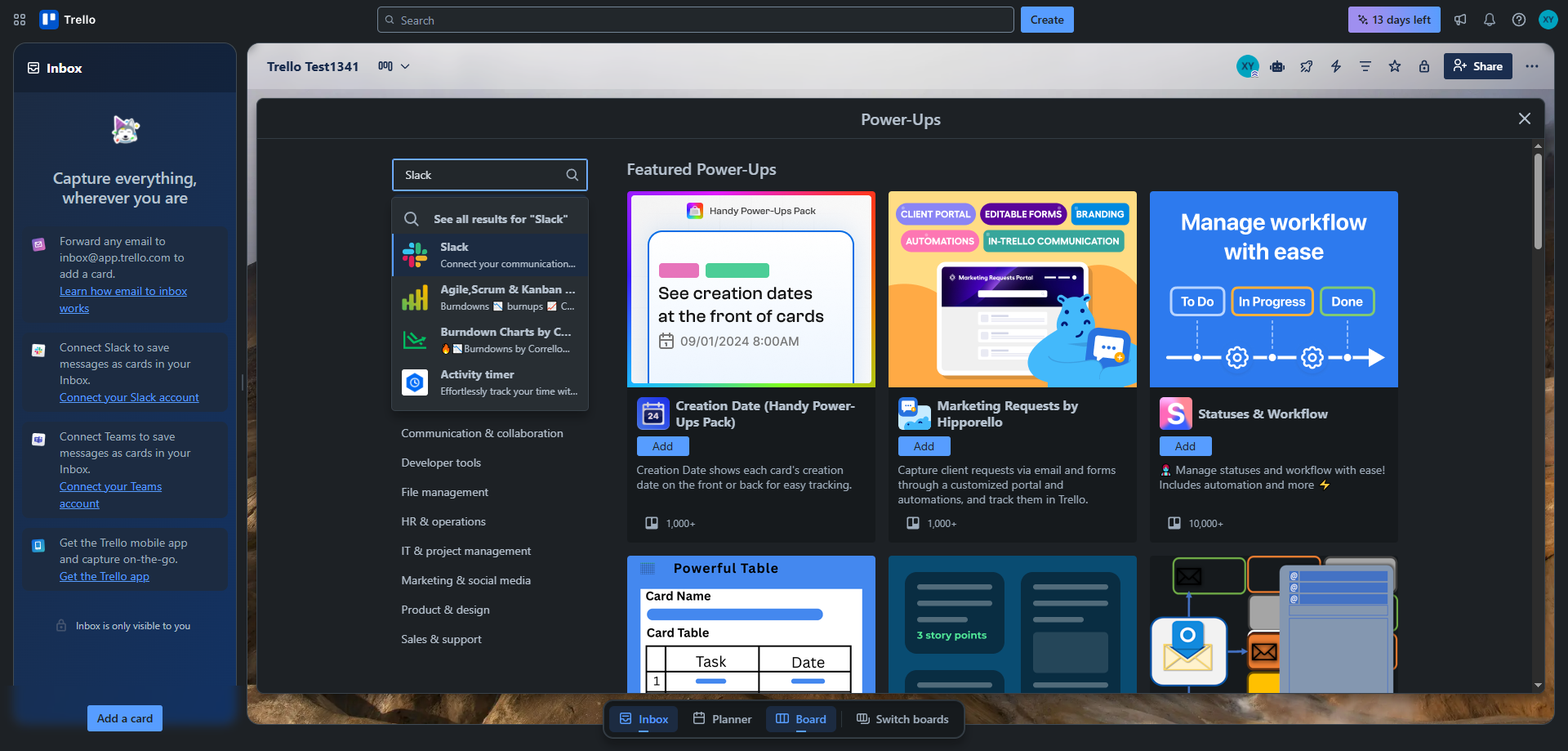Open IT & project management category
Screen dimensions: 1568x751
coord(465,551)
